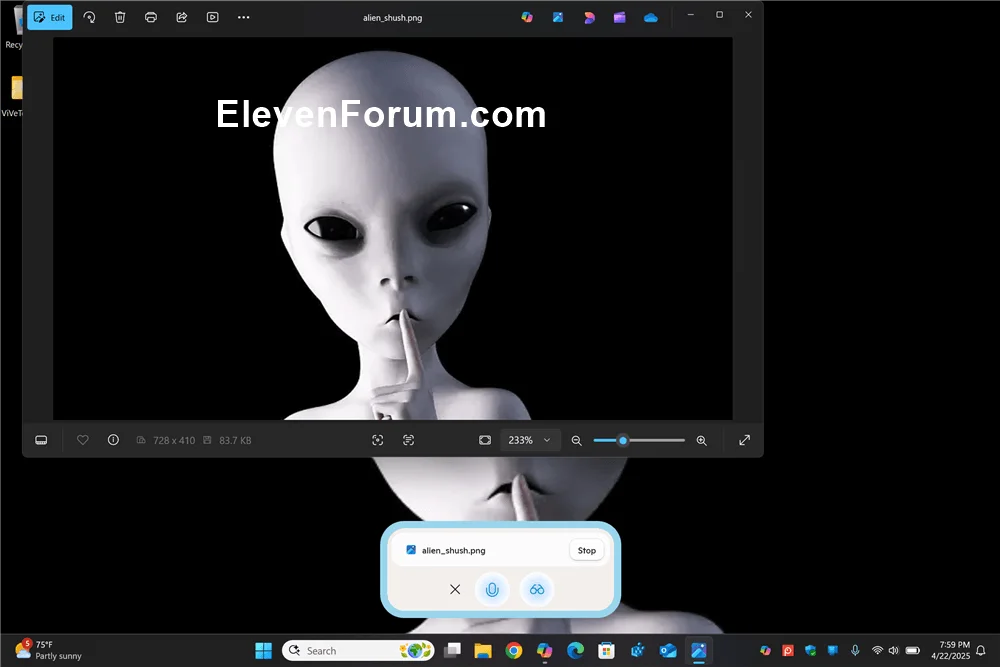Open File Explorer from the taskbar
Image resolution: width=1000 pixels, height=667 pixels.
[x=483, y=650]
